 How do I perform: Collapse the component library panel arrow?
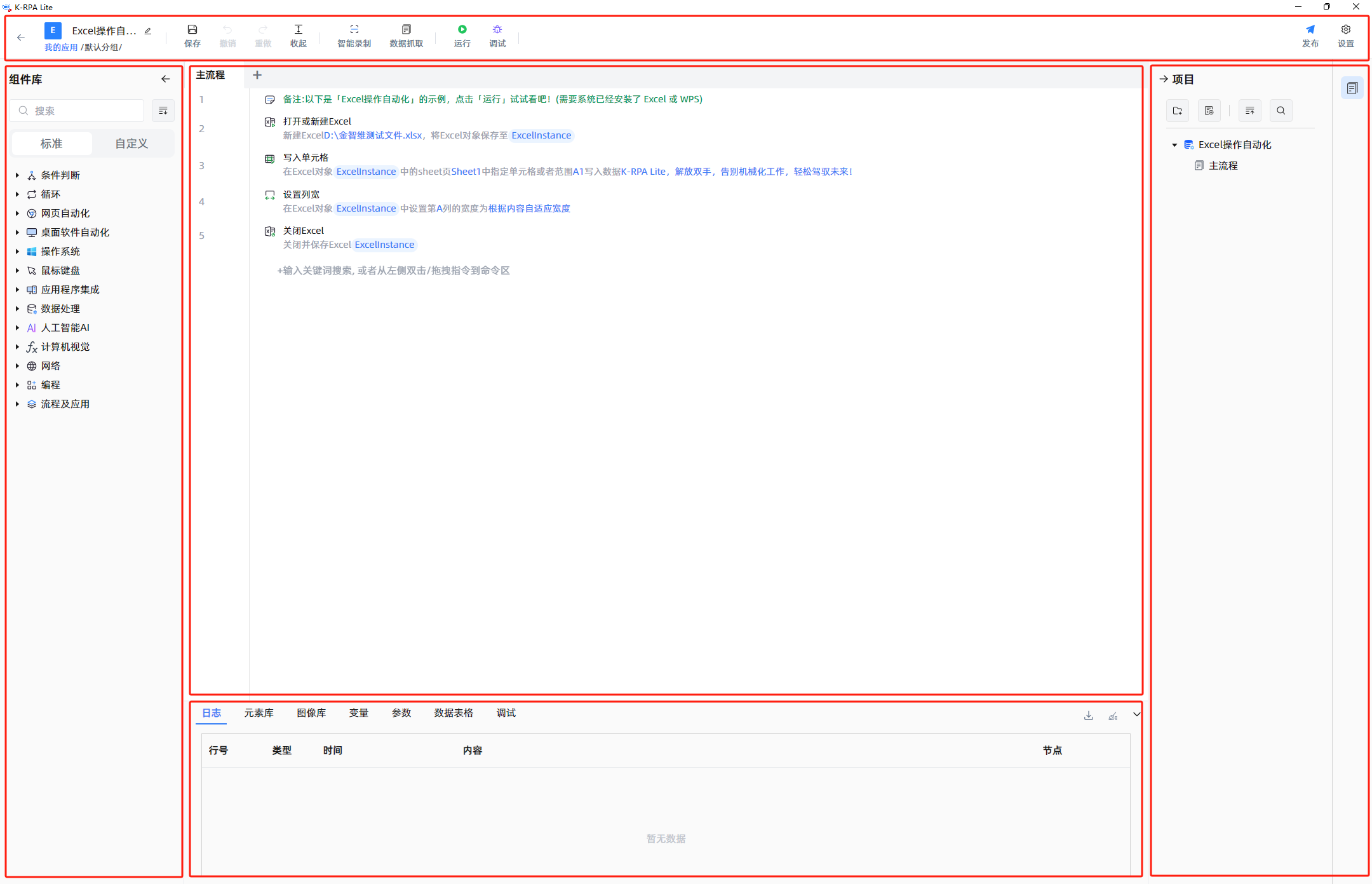[x=166, y=79]
